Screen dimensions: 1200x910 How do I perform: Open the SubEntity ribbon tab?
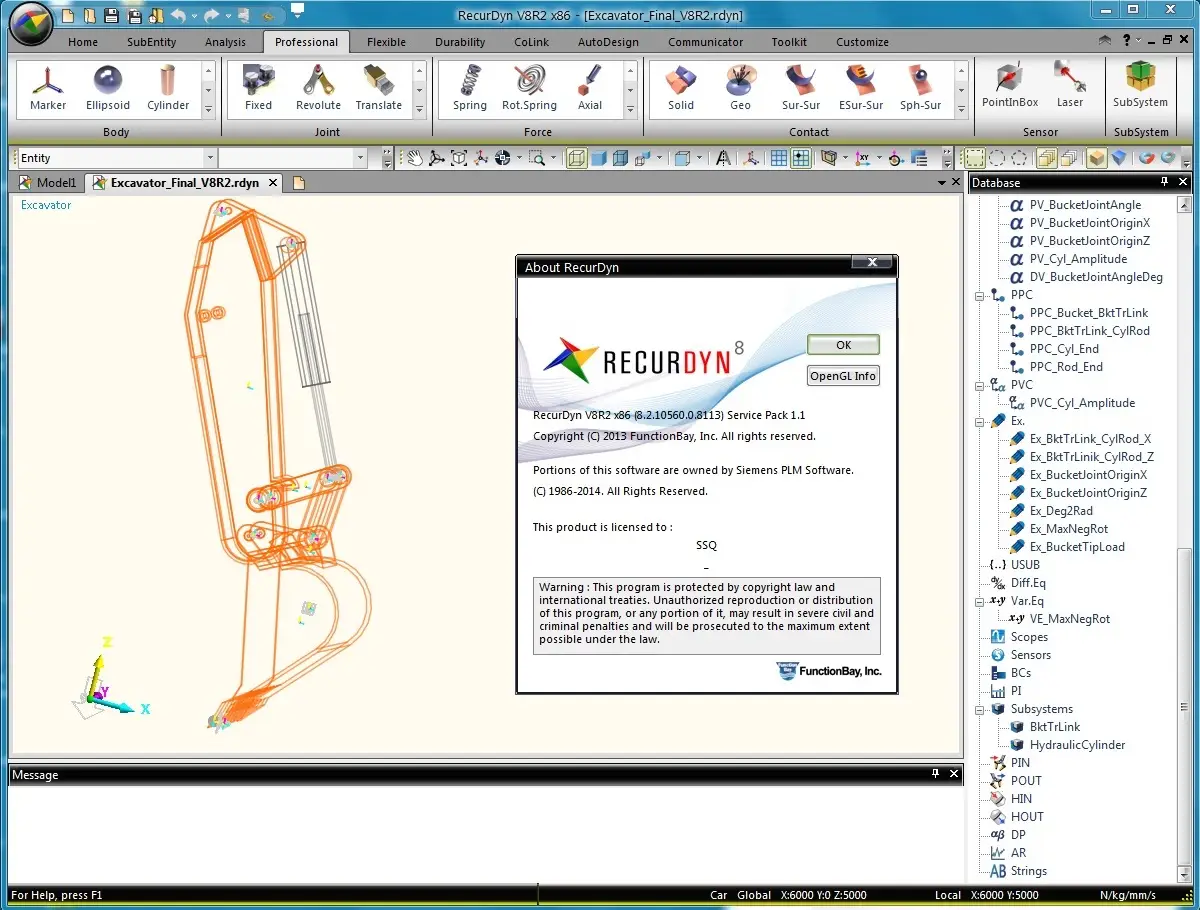click(x=152, y=42)
